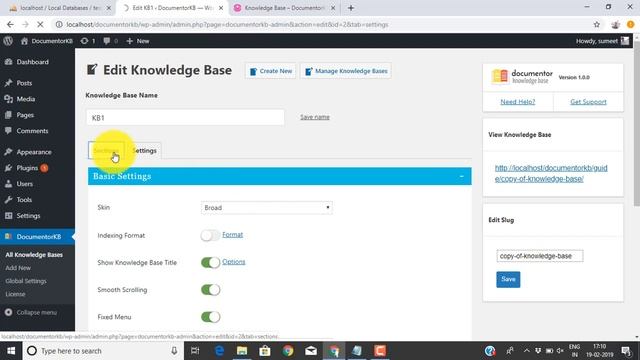Click the browser address bar

(x=322, y=24)
